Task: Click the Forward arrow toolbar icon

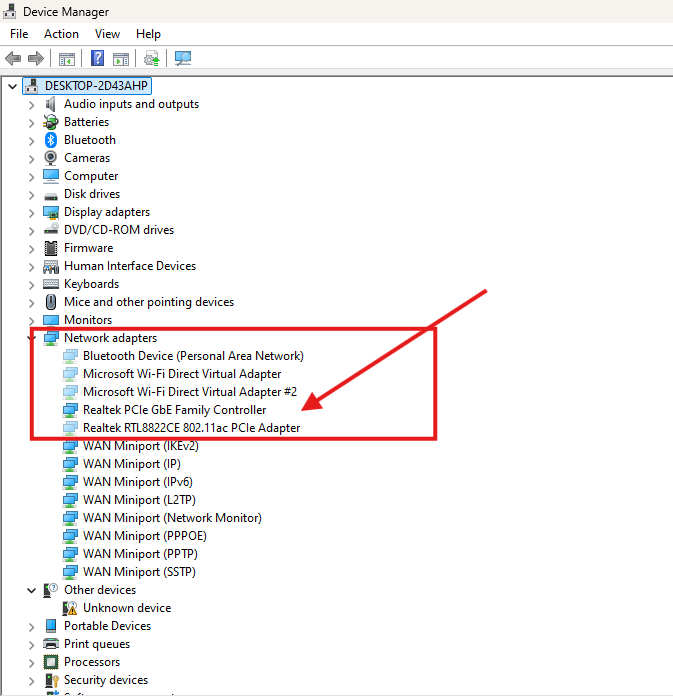Action: tap(36, 58)
